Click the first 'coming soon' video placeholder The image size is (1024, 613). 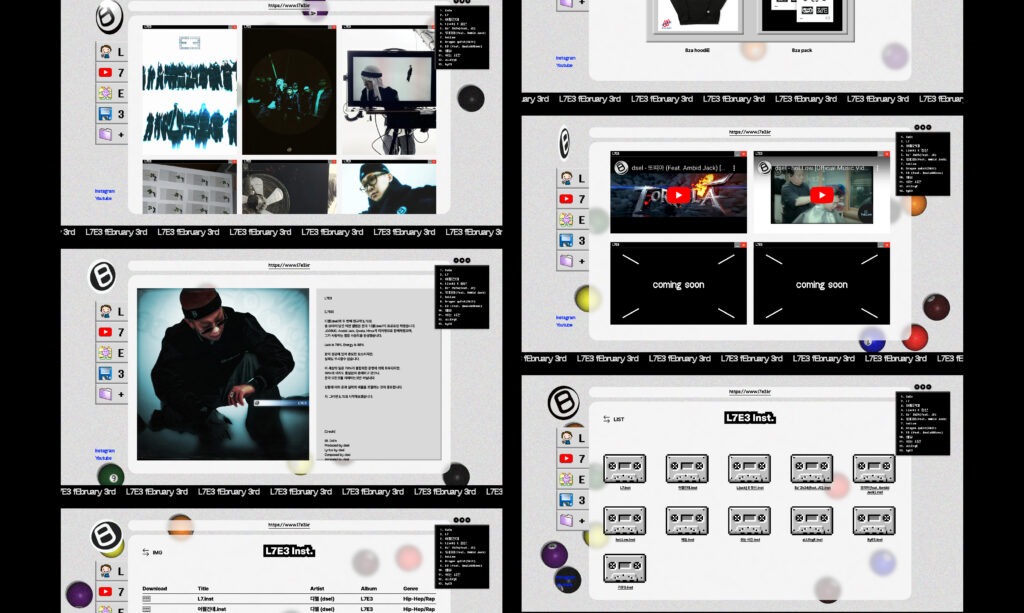(679, 285)
